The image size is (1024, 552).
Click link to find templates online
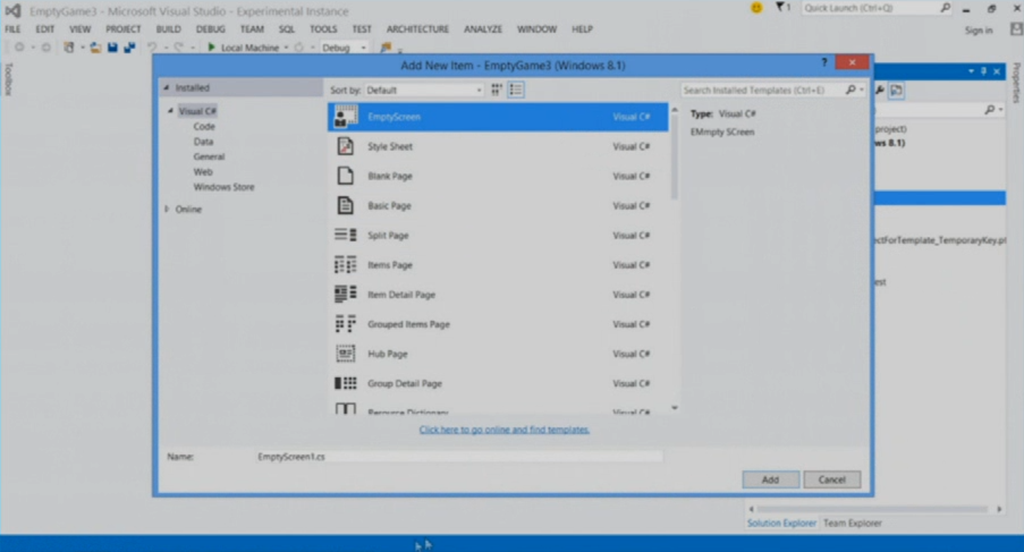click(x=504, y=430)
